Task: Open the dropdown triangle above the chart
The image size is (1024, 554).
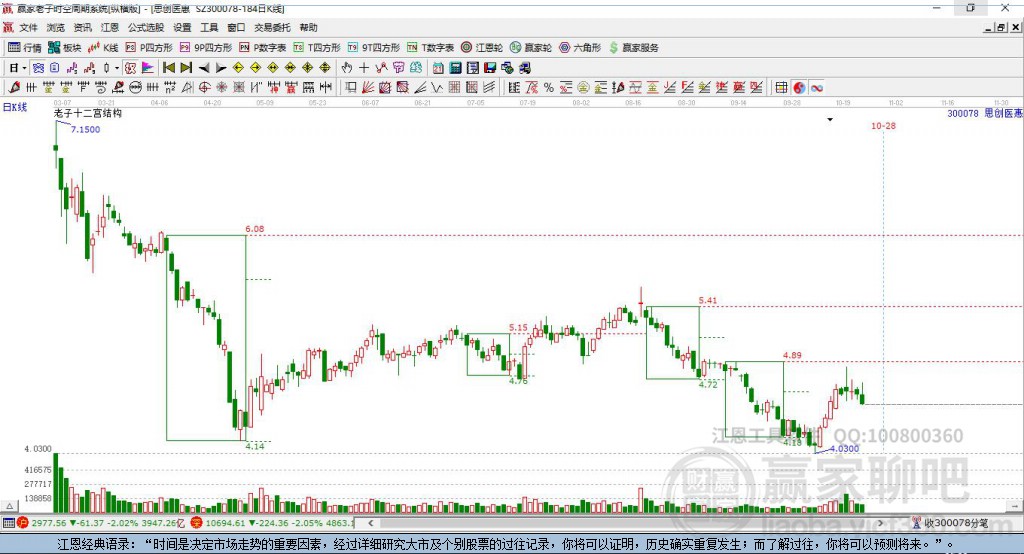Action: coord(830,120)
